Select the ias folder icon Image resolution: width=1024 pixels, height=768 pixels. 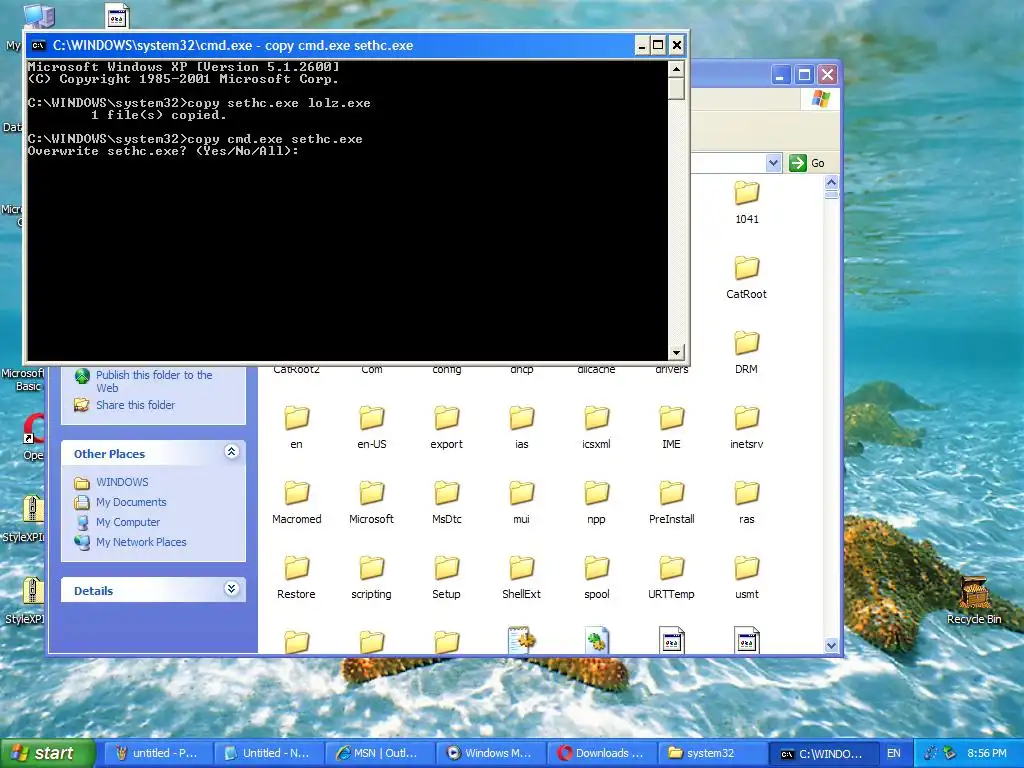click(x=522, y=418)
